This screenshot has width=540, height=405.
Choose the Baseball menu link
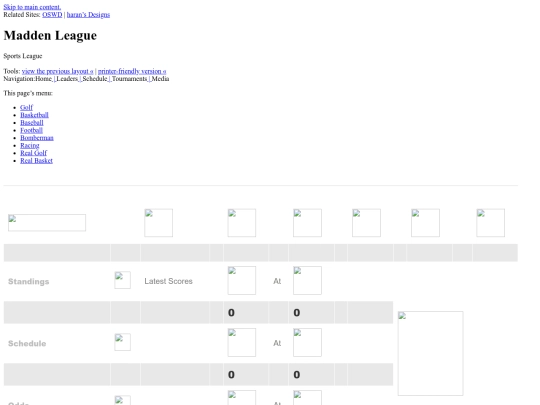click(32, 123)
